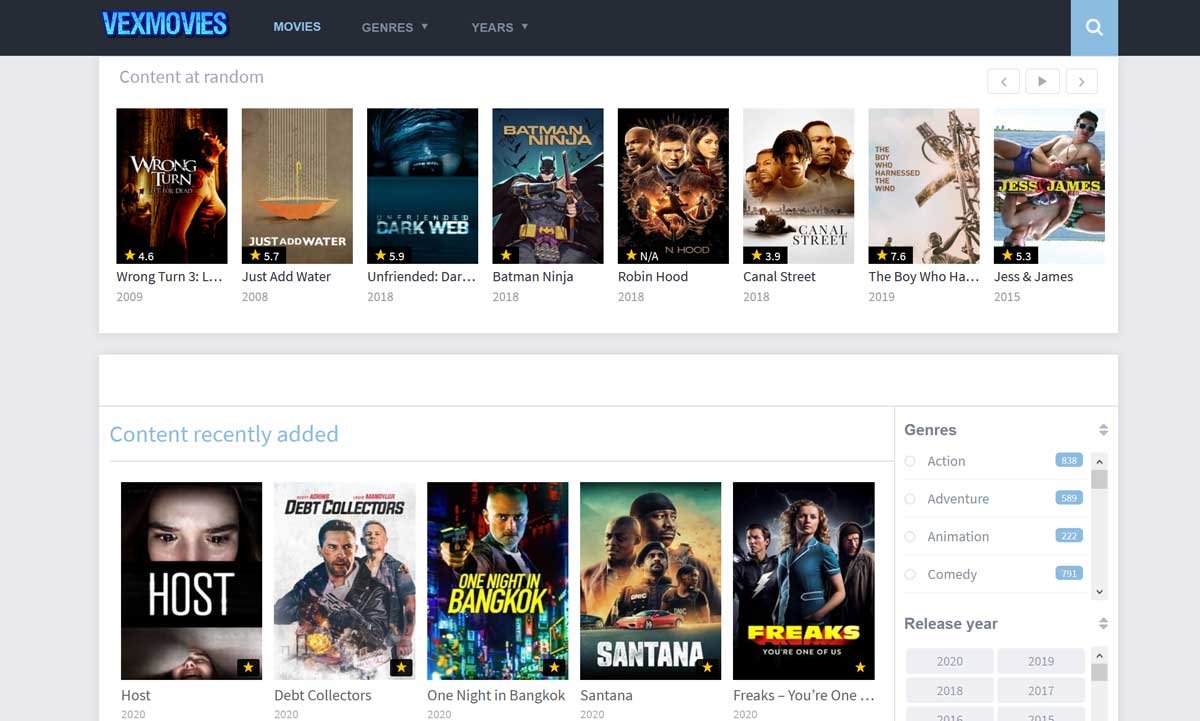Click the 5.9 star rating on Unfriended Dark Web

(390, 256)
